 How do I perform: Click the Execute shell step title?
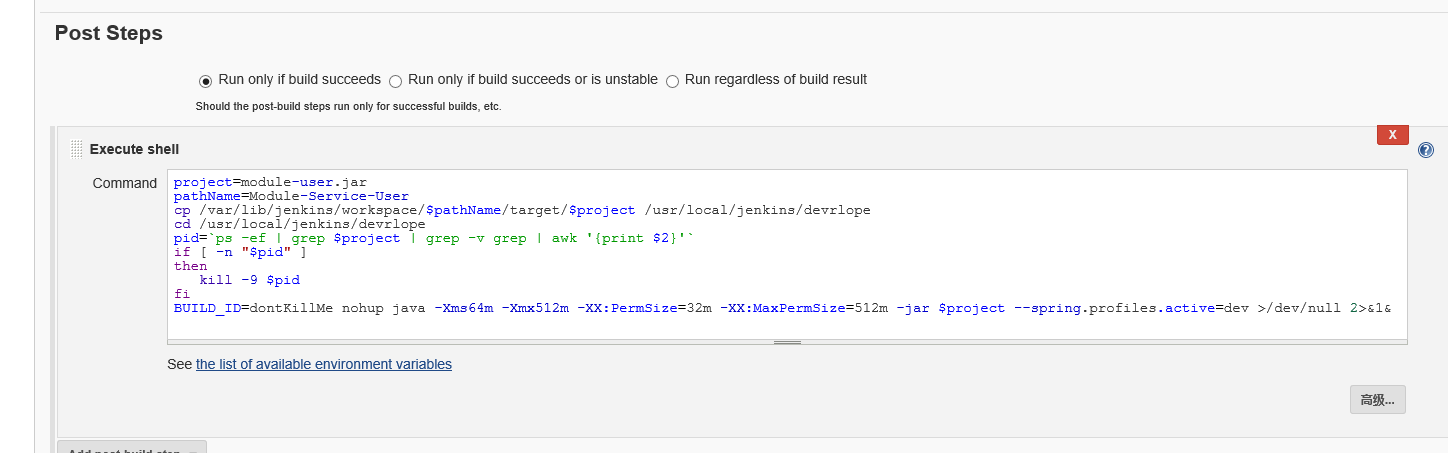tap(134, 149)
